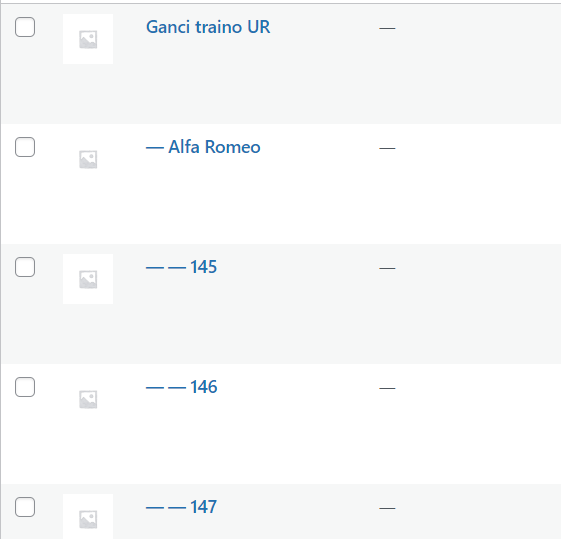Check the box for category 145
Image resolution: width=561 pixels, height=539 pixels.
point(25,267)
